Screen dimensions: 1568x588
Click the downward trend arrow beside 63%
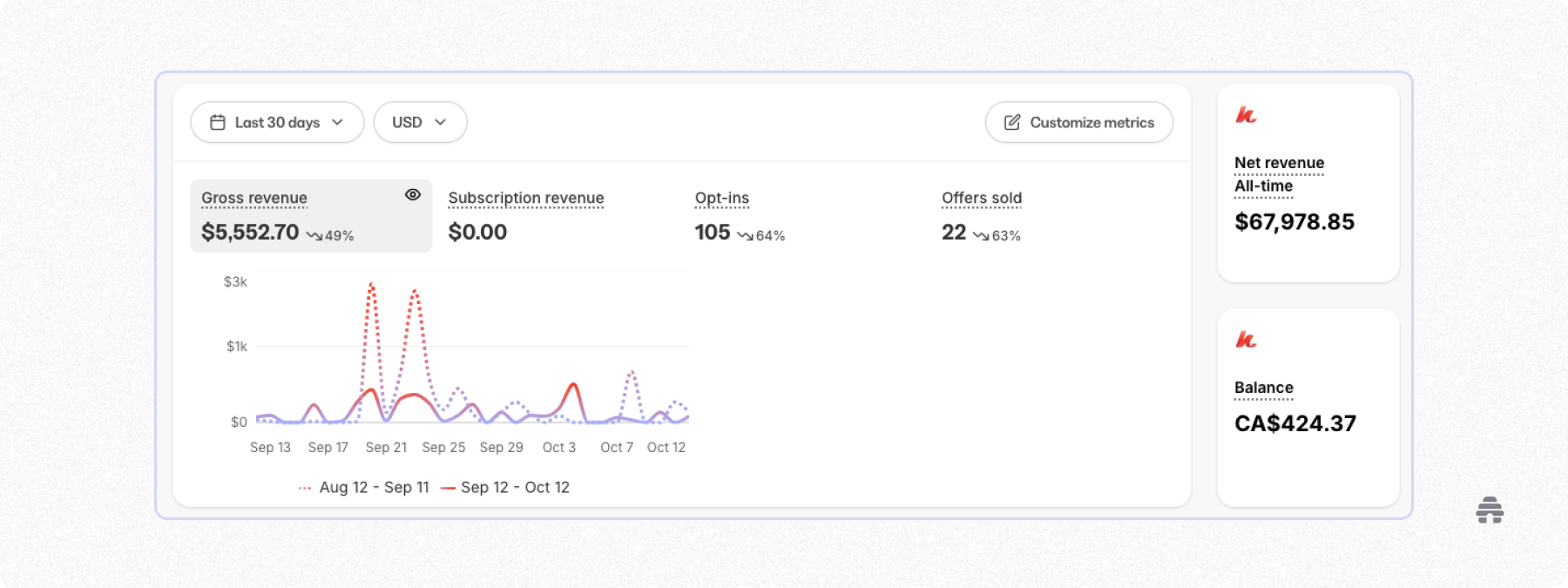tap(981, 236)
